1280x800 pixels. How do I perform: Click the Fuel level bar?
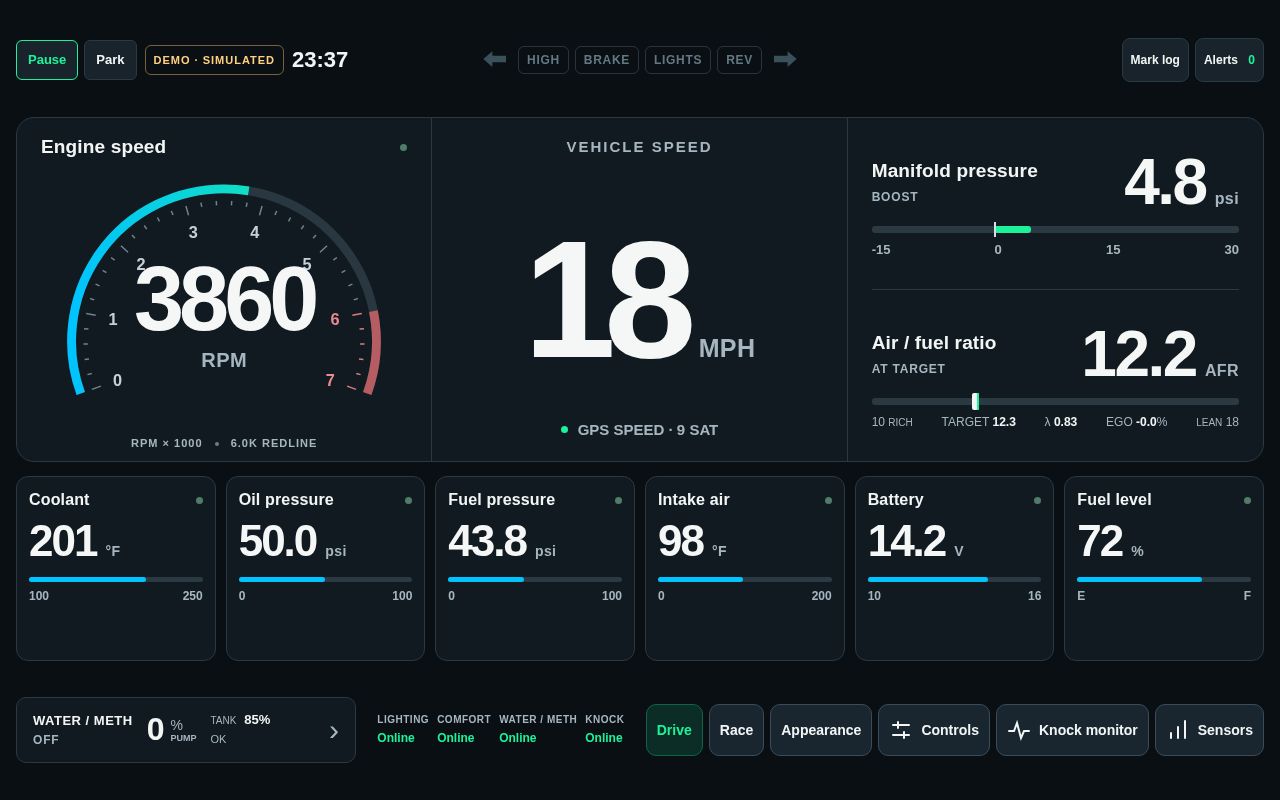point(1164,579)
